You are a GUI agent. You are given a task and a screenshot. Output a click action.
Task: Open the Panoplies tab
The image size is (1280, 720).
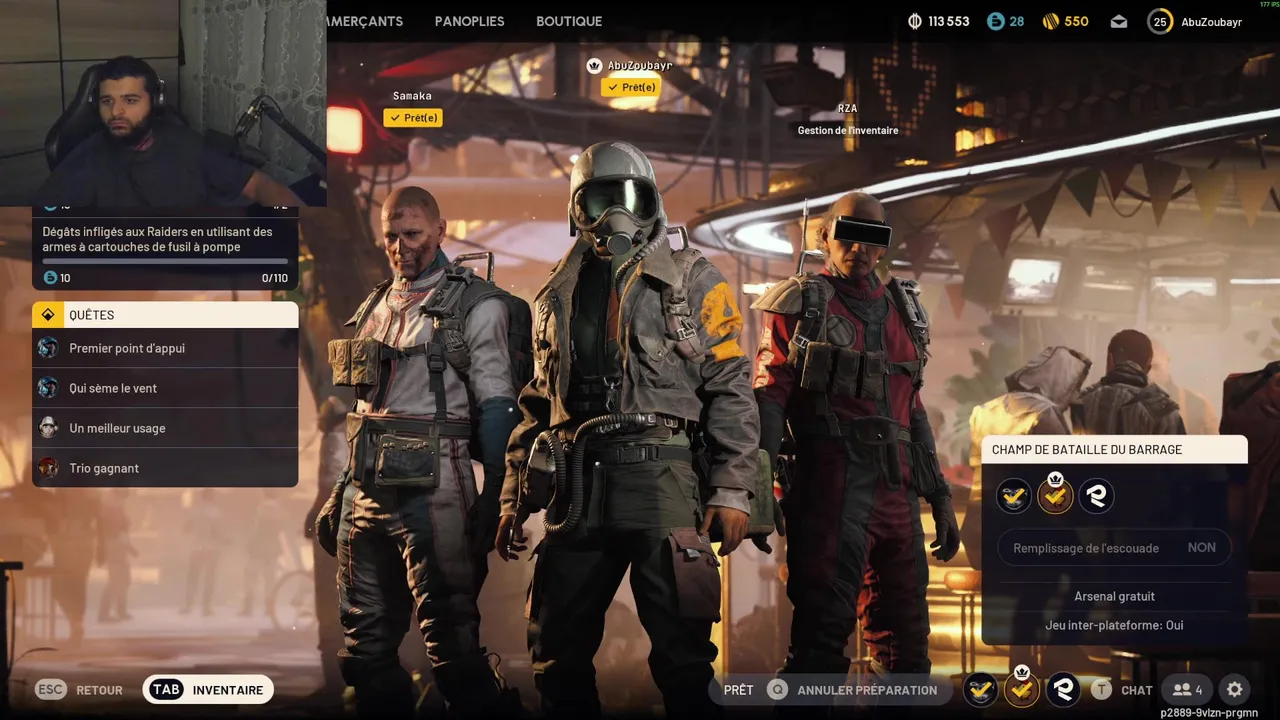coord(469,21)
